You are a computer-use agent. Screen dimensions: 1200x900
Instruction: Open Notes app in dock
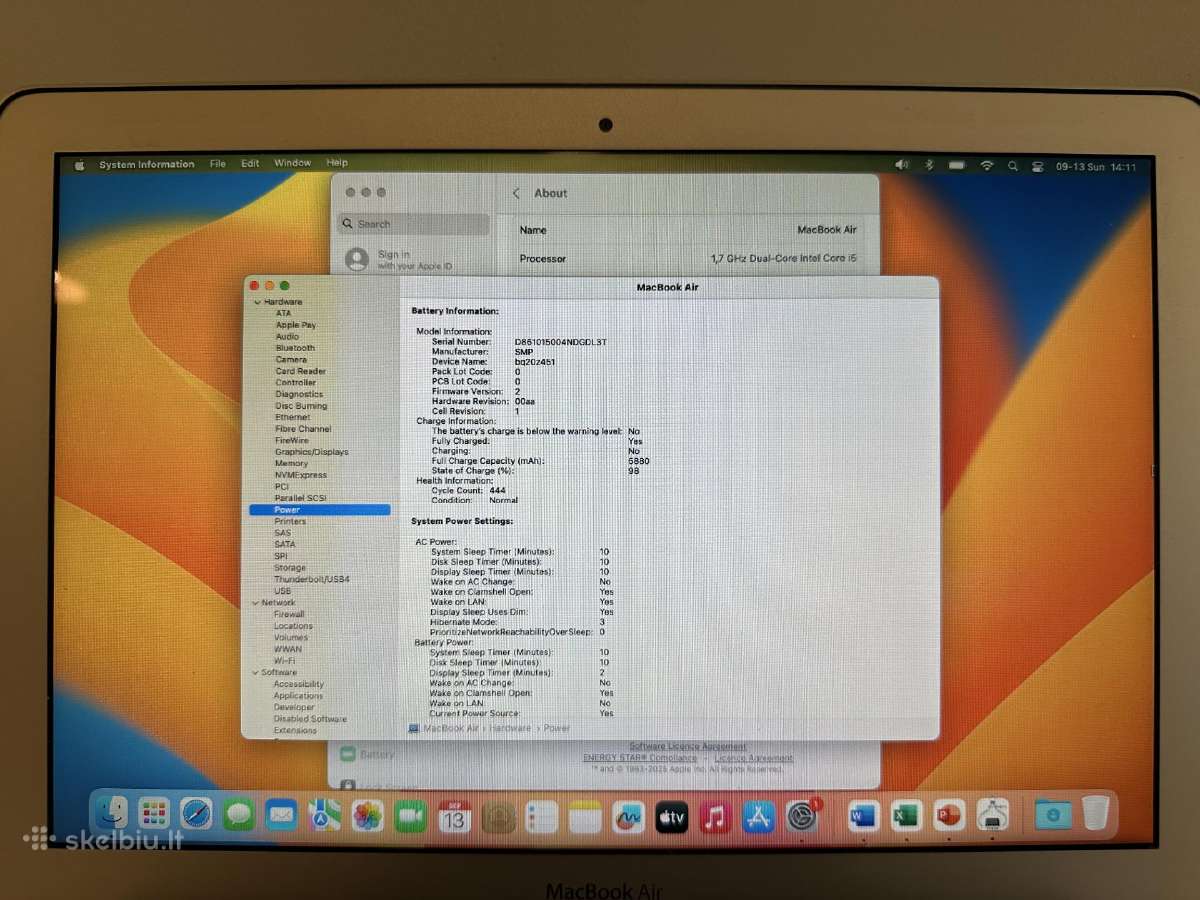[x=585, y=818]
